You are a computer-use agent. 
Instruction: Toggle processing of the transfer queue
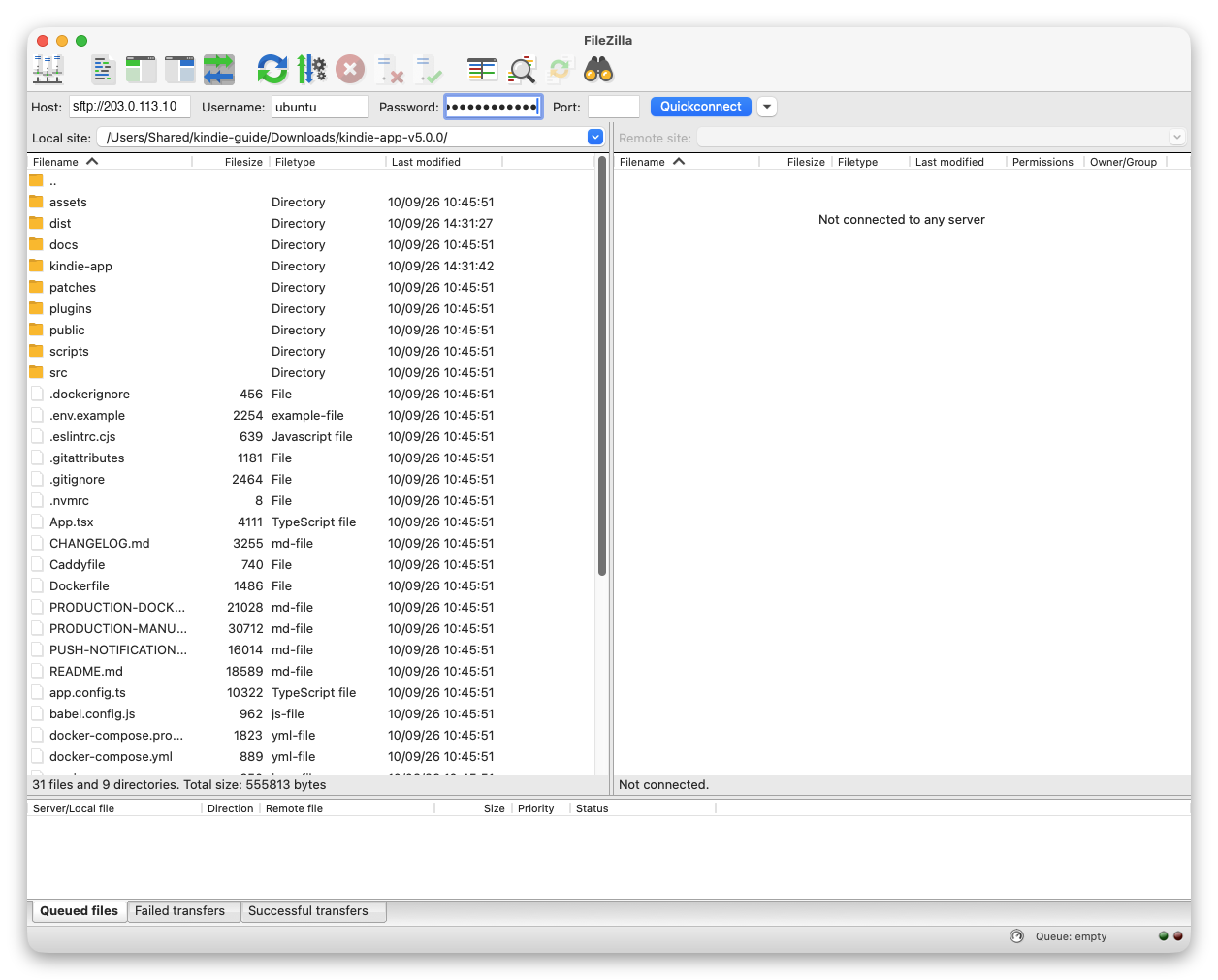pos(311,69)
